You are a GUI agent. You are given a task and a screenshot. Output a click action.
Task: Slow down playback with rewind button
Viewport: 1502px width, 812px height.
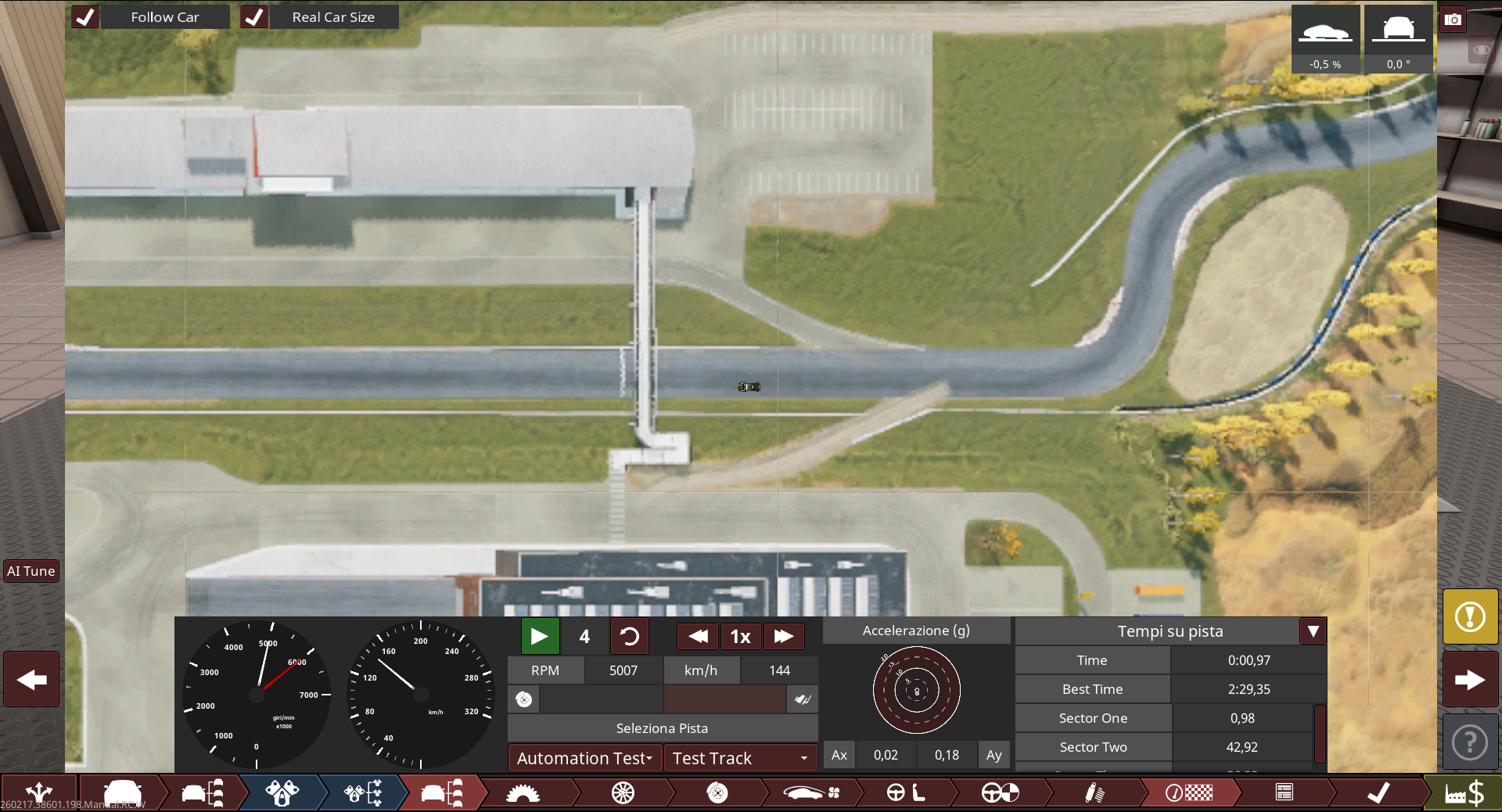(698, 636)
